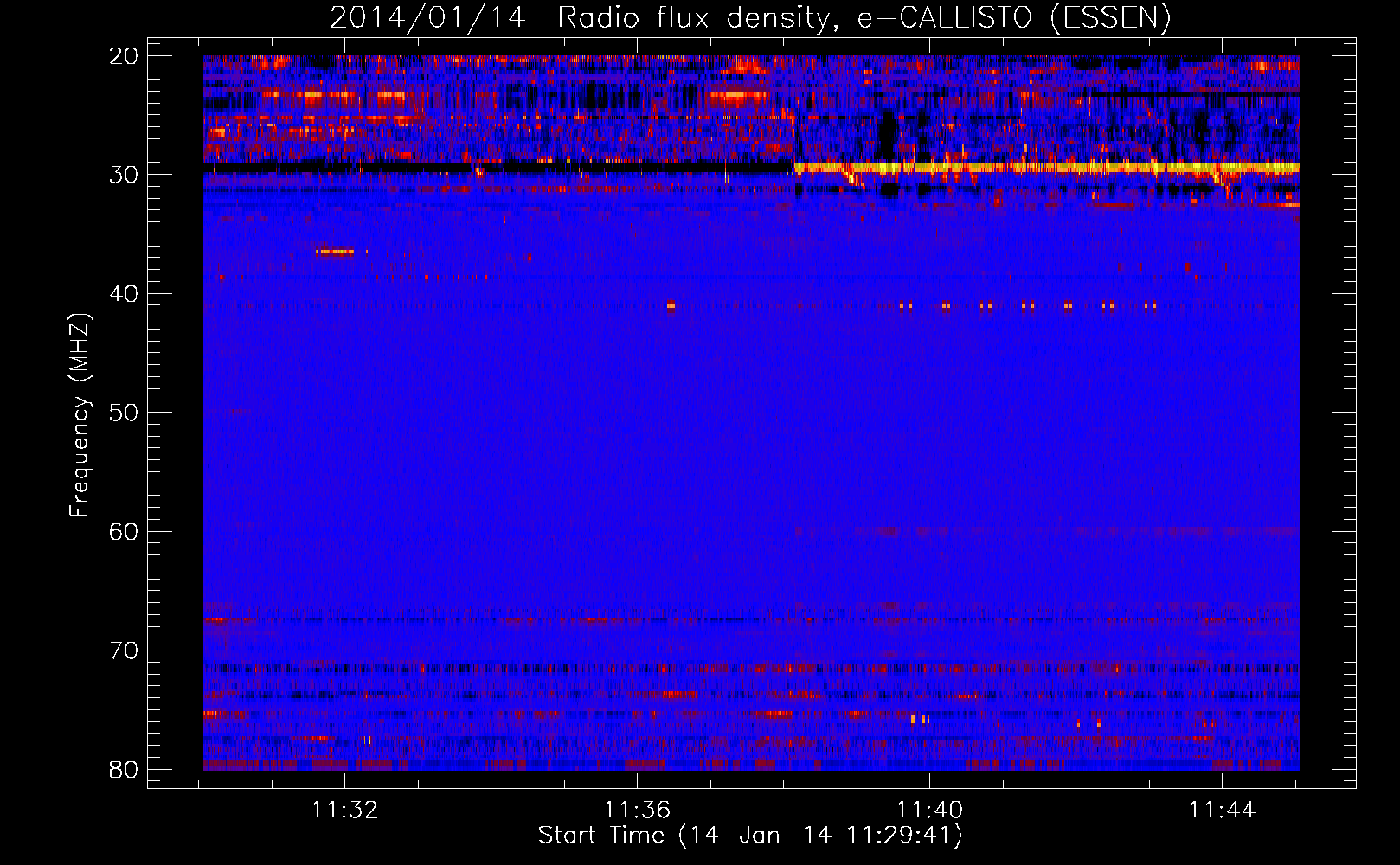
Task: Click the "30" frequency tick label
Action: (124, 175)
